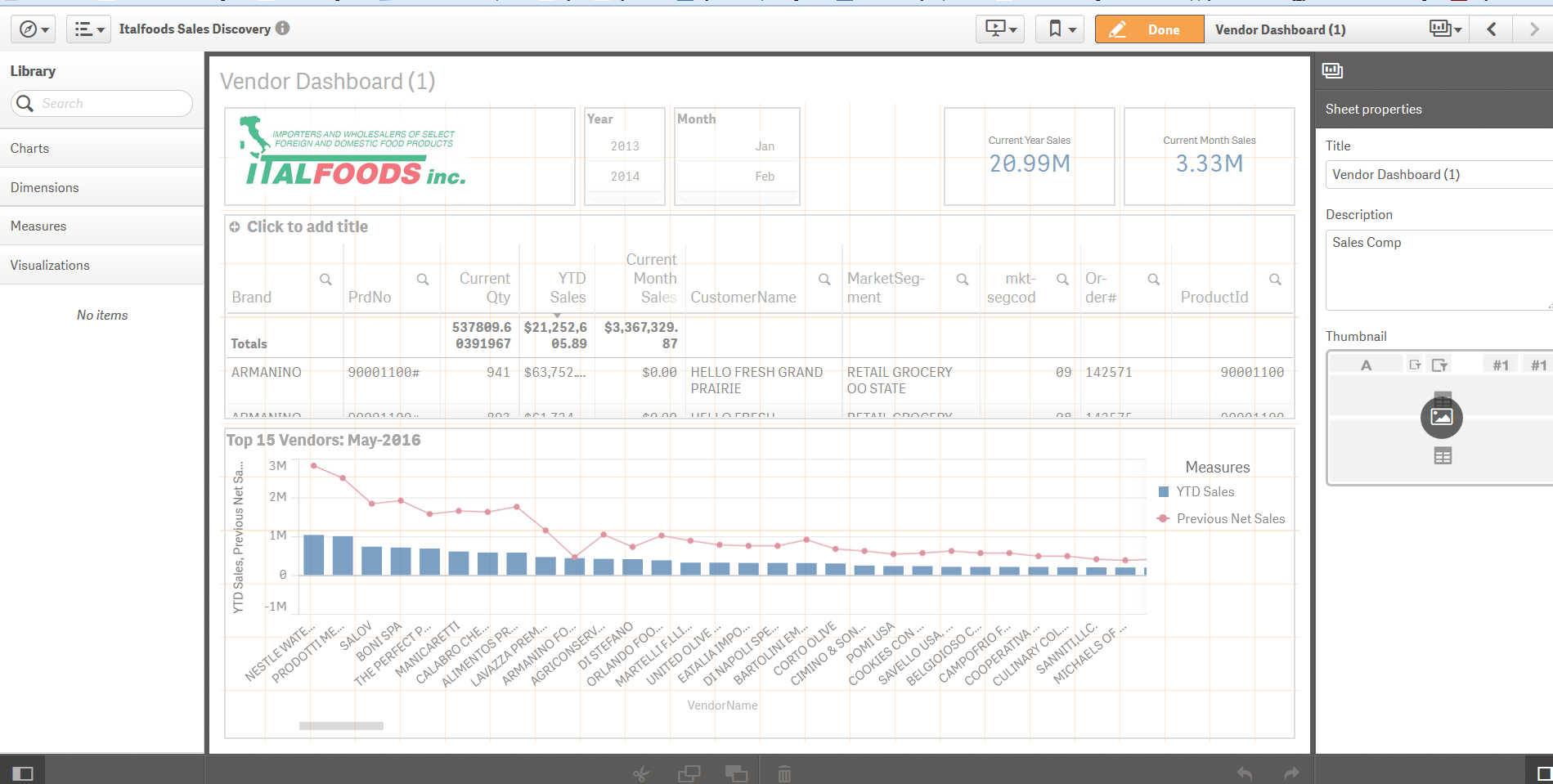Click Done to exit edit mode
The height and width of the screenshot is (784, 1553).
1149,29
